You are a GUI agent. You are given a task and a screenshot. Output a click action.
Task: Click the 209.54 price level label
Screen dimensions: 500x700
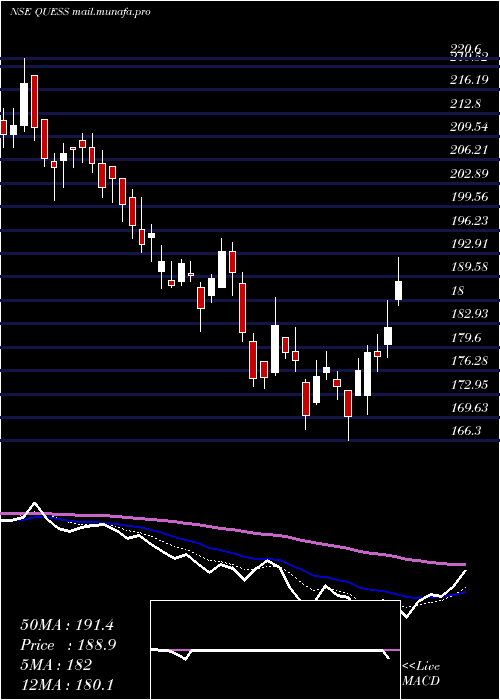click(469, 127)
